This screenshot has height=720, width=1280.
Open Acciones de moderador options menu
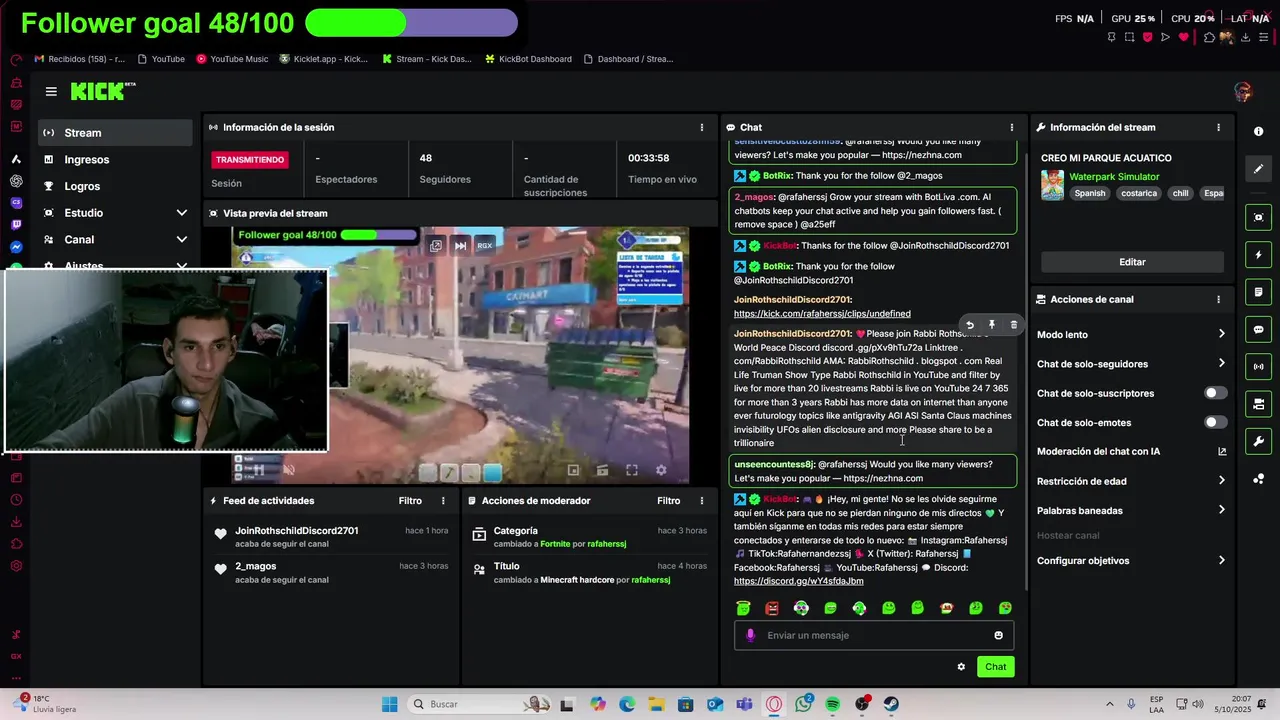pyautogui.click(x=701, y=500)
